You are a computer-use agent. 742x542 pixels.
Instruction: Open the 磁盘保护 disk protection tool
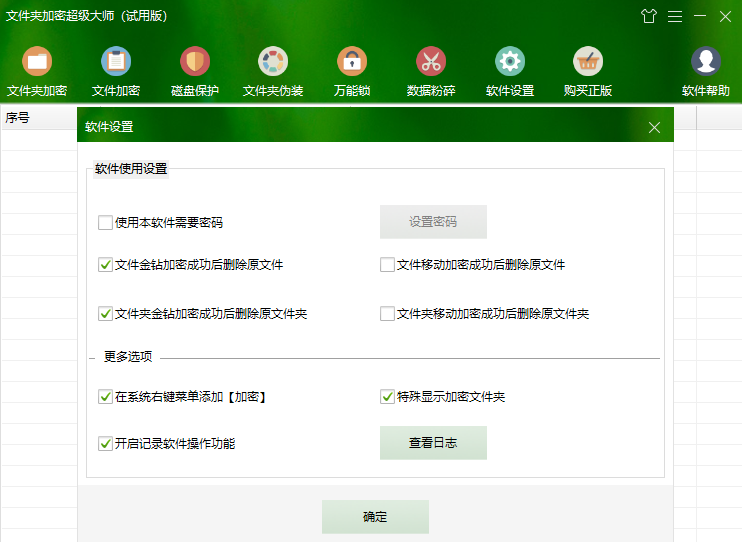[x=195, y=62]
